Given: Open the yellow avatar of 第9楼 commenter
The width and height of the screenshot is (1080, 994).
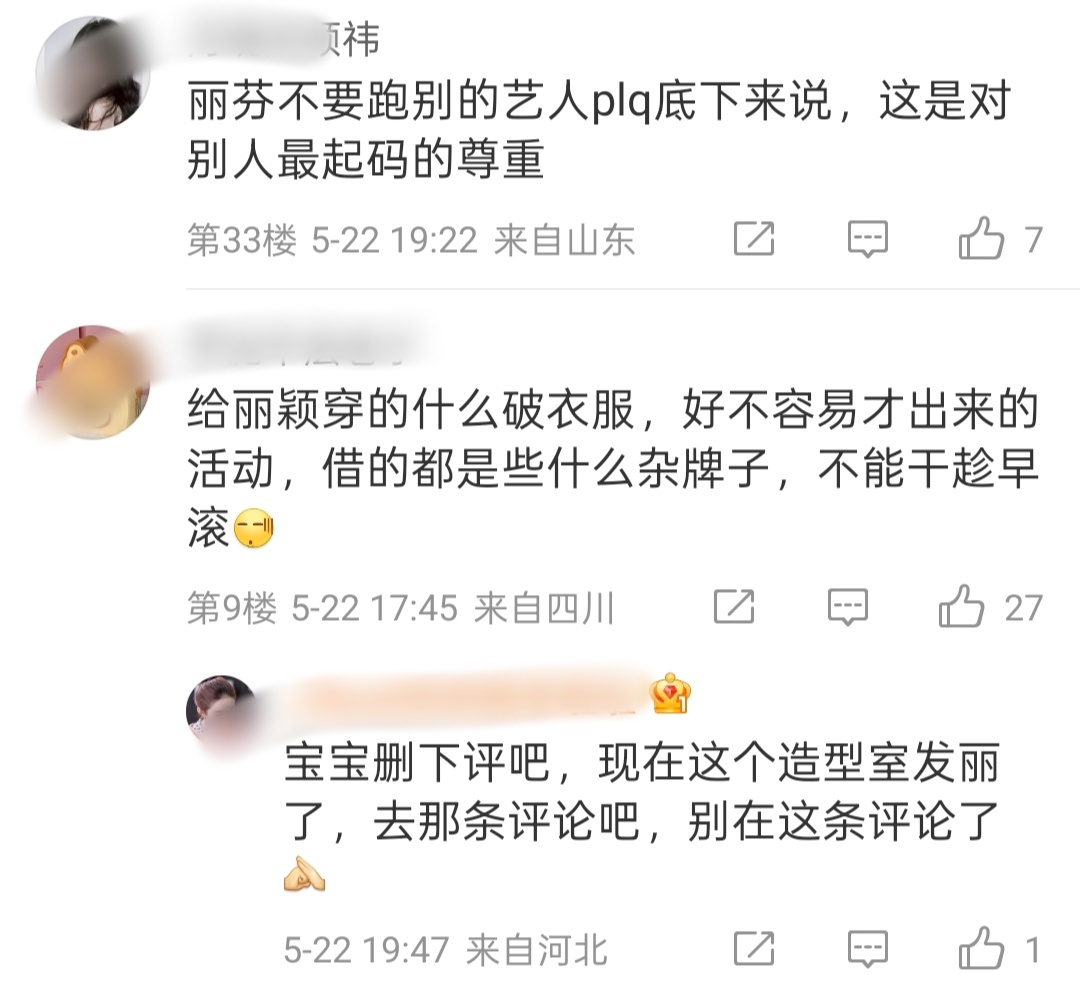Looking at the screenshot, I should coord(93,382).
